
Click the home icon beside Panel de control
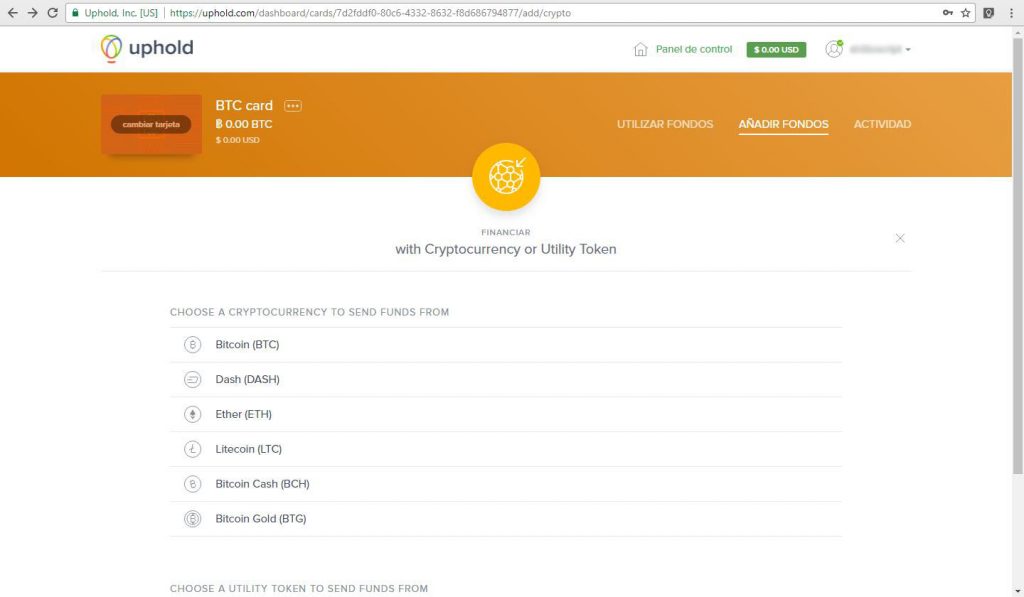click(x=640, y=49)
